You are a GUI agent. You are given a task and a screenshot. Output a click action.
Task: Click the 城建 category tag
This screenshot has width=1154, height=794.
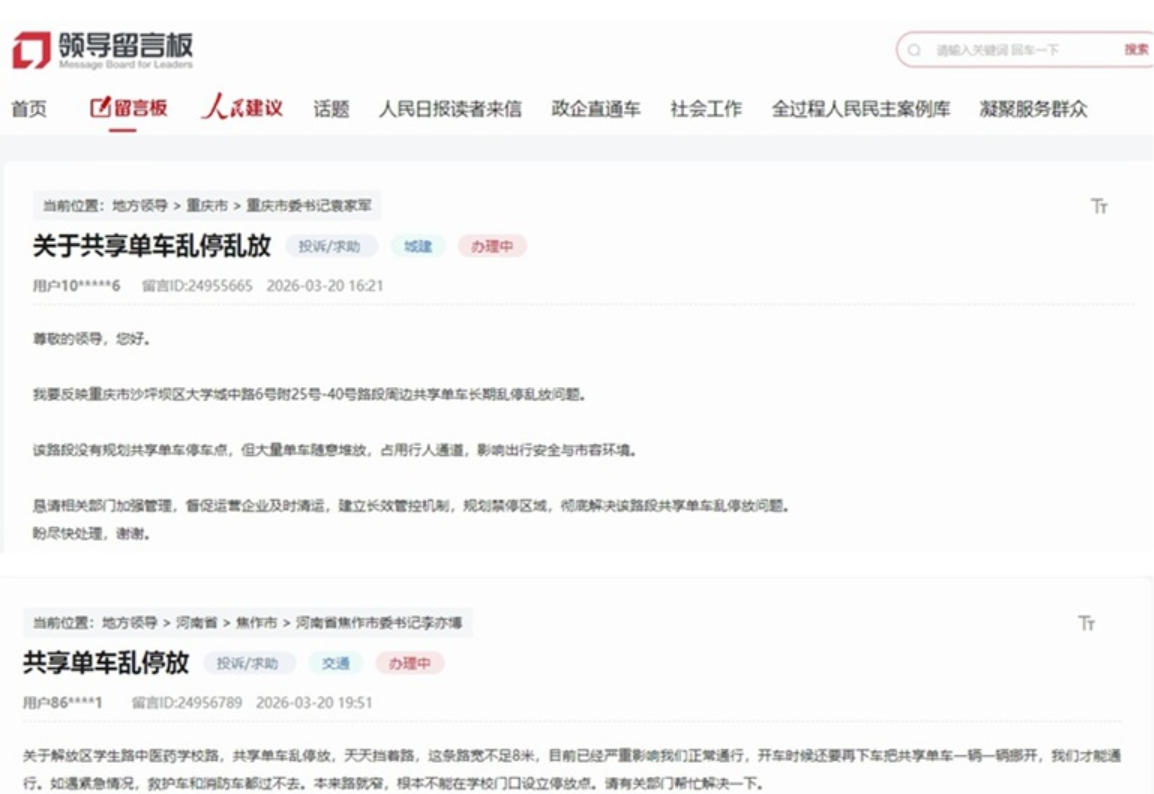(418, 247)
